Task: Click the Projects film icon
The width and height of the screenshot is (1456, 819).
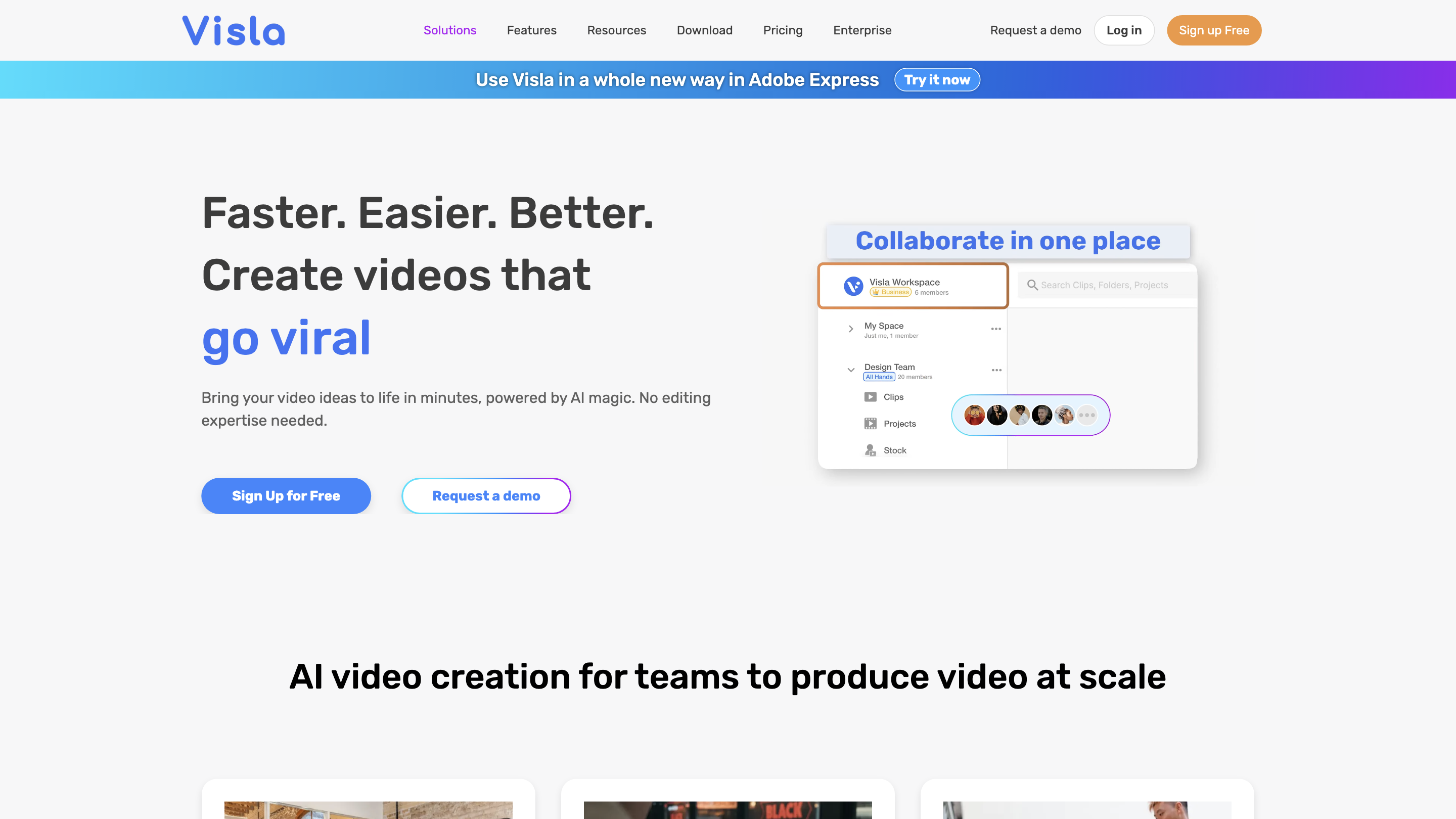Action: (x=870, y=423)
